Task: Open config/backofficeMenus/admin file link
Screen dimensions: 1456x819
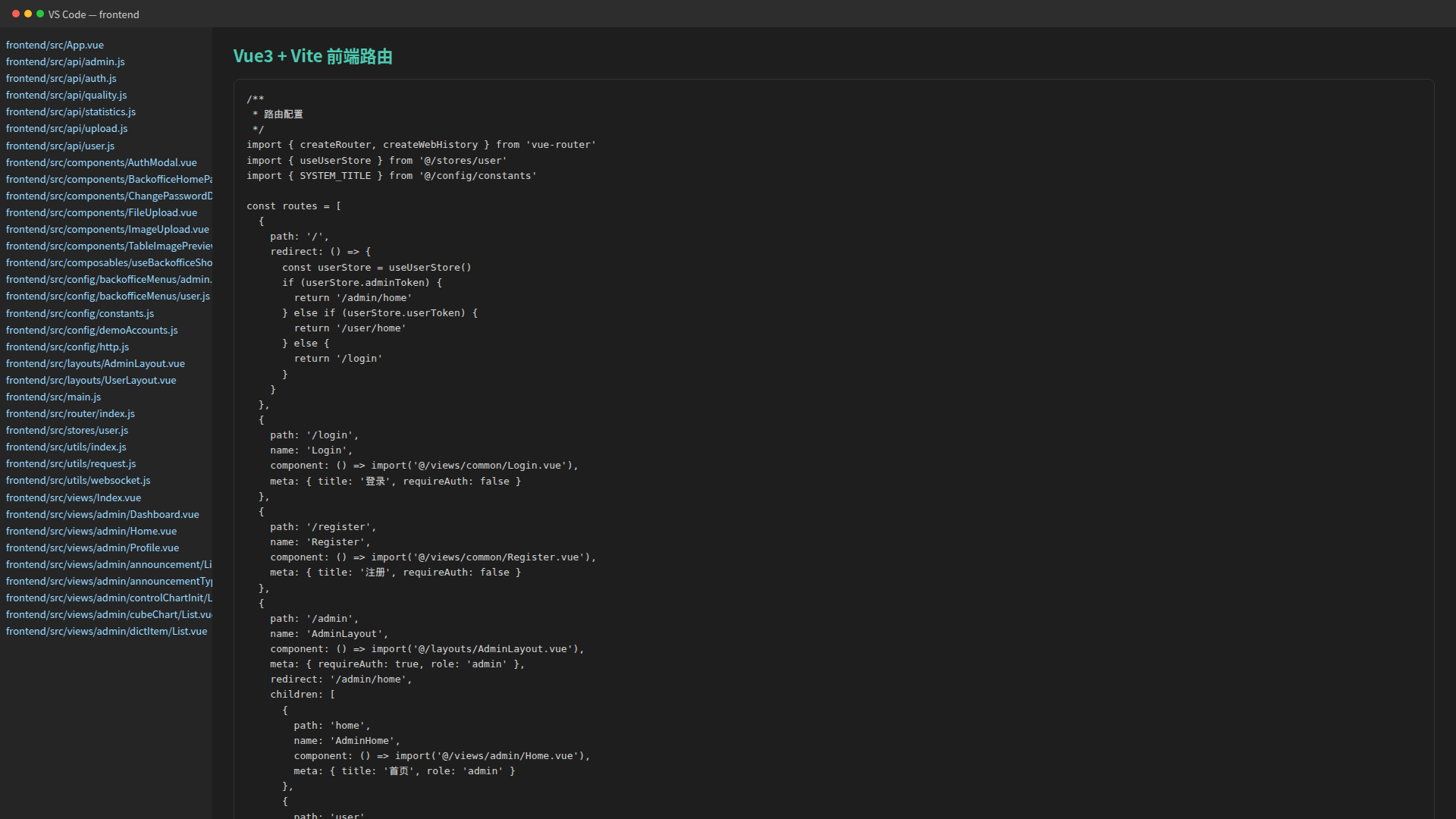Action: (109, 279)
